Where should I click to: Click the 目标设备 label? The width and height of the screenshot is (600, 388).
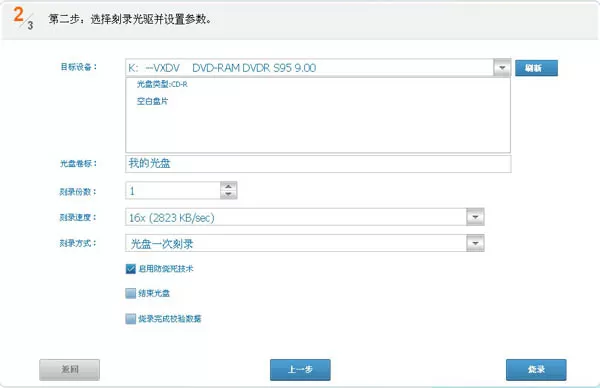tap(79, 67)
